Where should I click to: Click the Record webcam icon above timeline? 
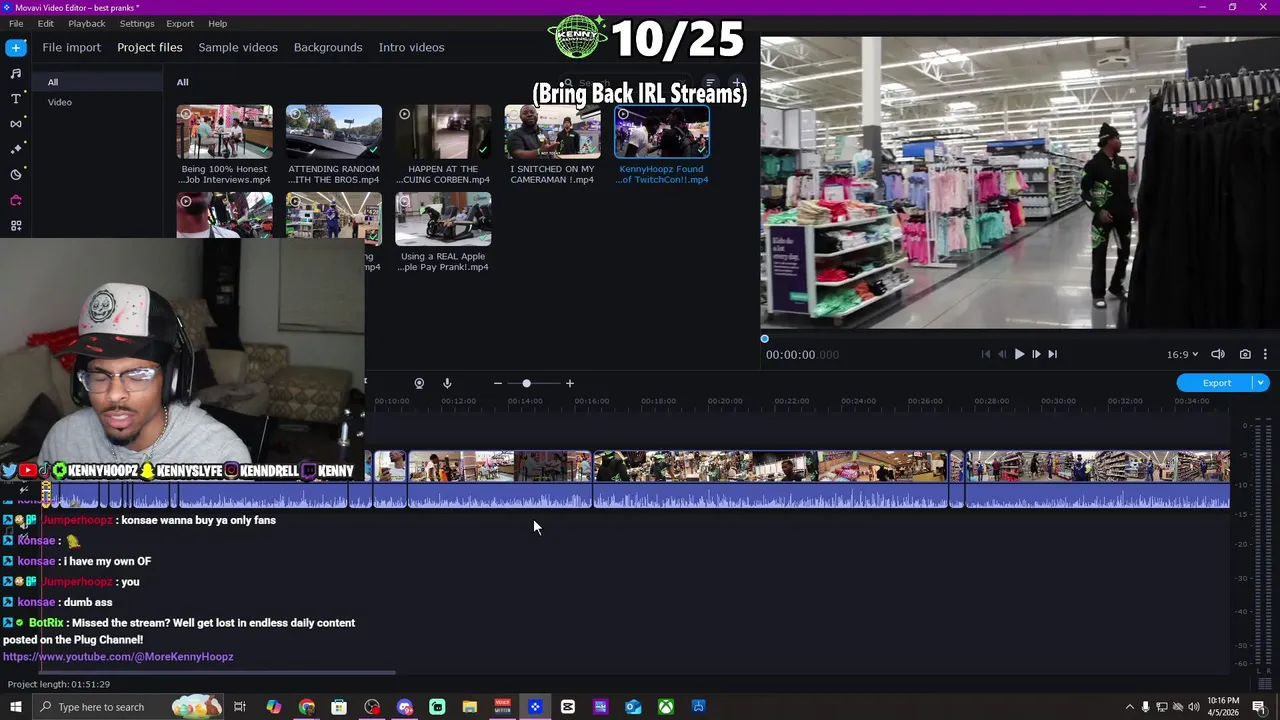(419, 383)
